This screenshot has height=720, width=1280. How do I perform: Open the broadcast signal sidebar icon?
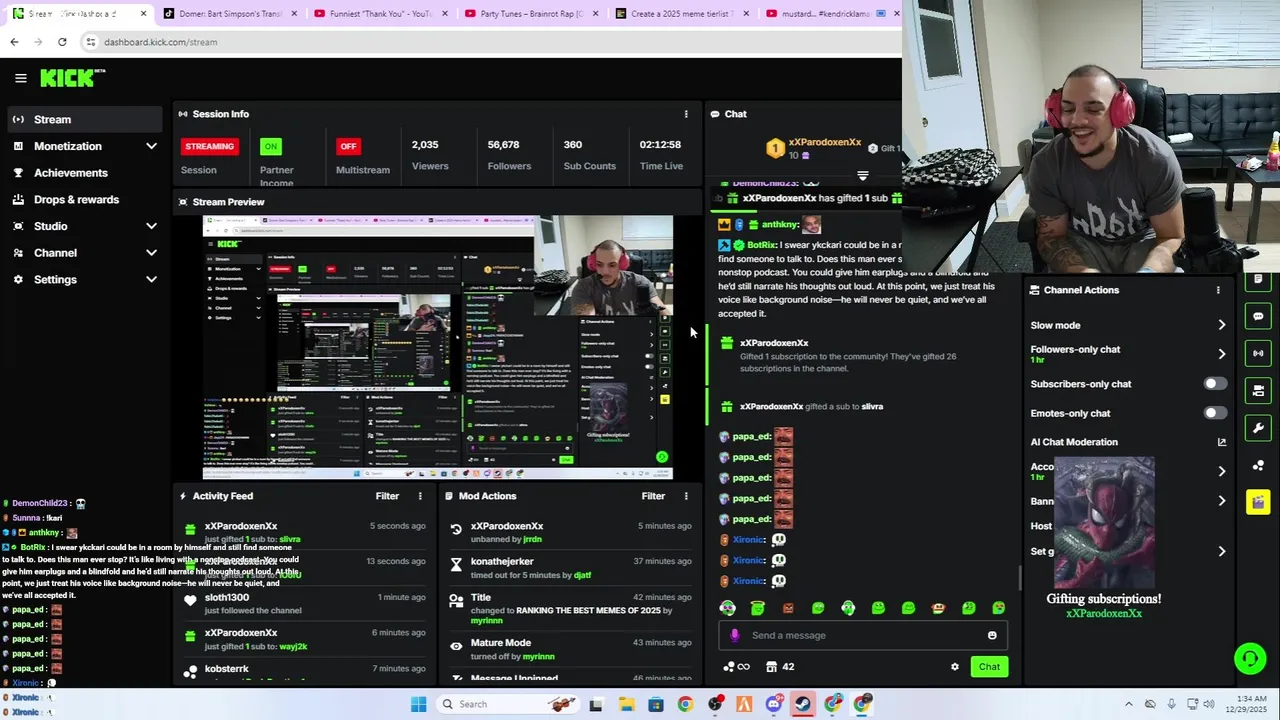point(1258,353)
